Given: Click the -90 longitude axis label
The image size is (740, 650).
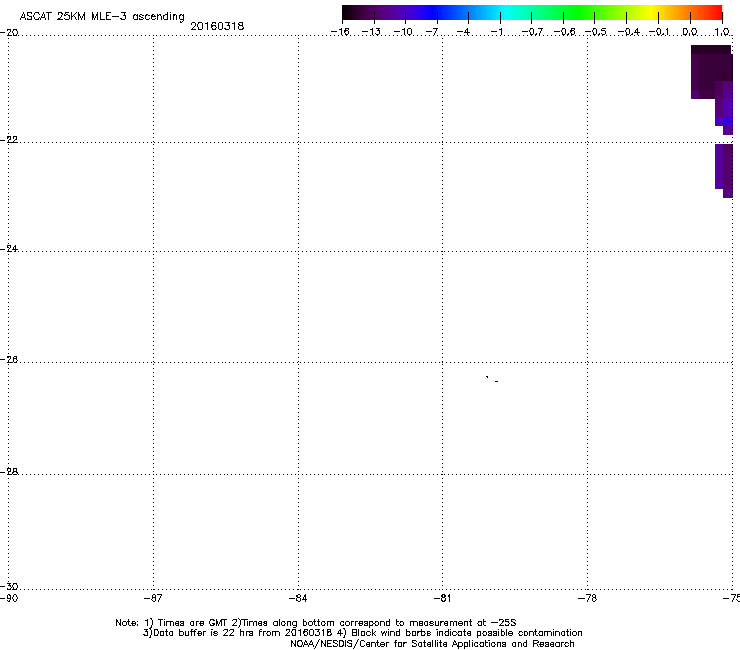Looking at the screenshot, I should pos(9,598).
